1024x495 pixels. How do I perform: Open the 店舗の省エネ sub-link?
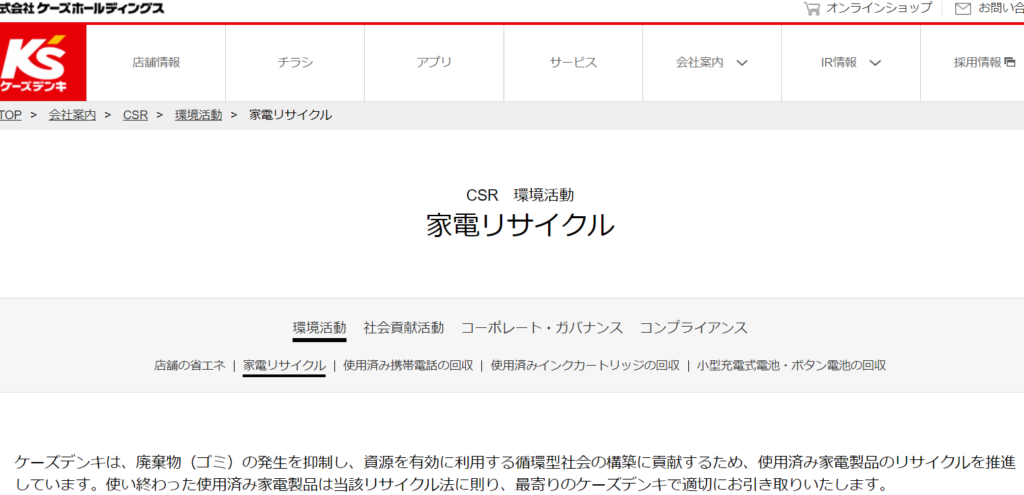[190, 365]
